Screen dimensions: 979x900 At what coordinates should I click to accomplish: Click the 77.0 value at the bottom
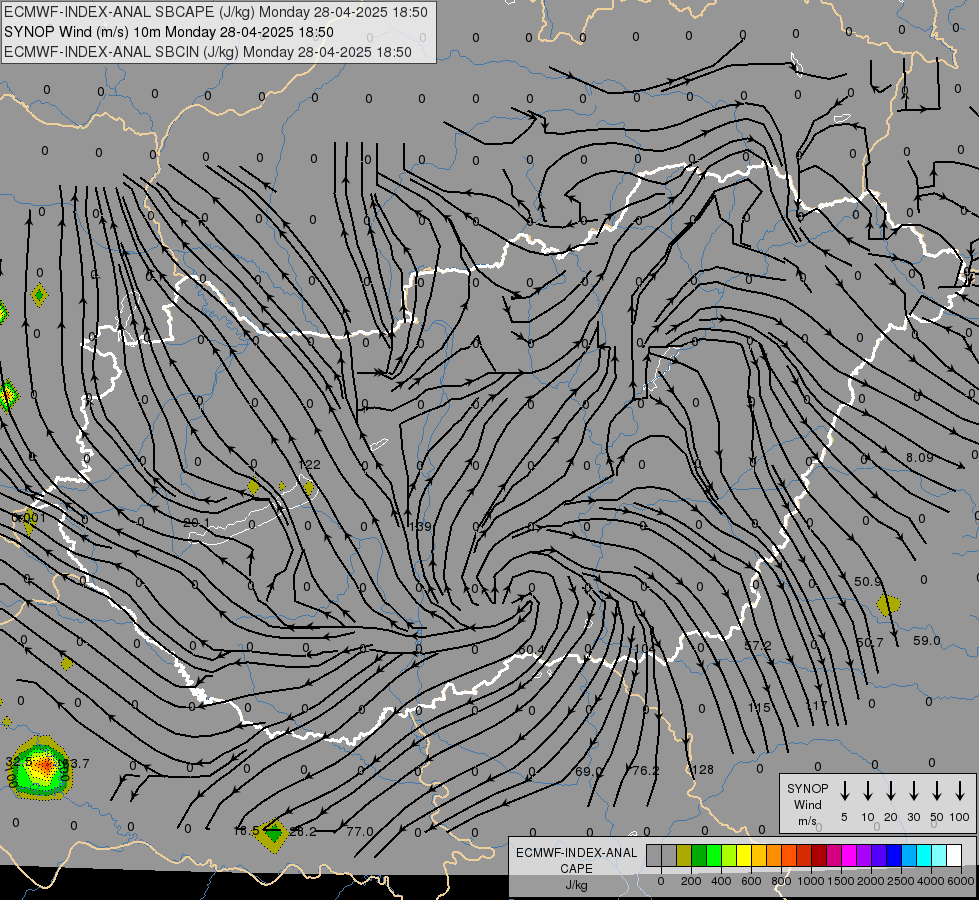[360, 831]
